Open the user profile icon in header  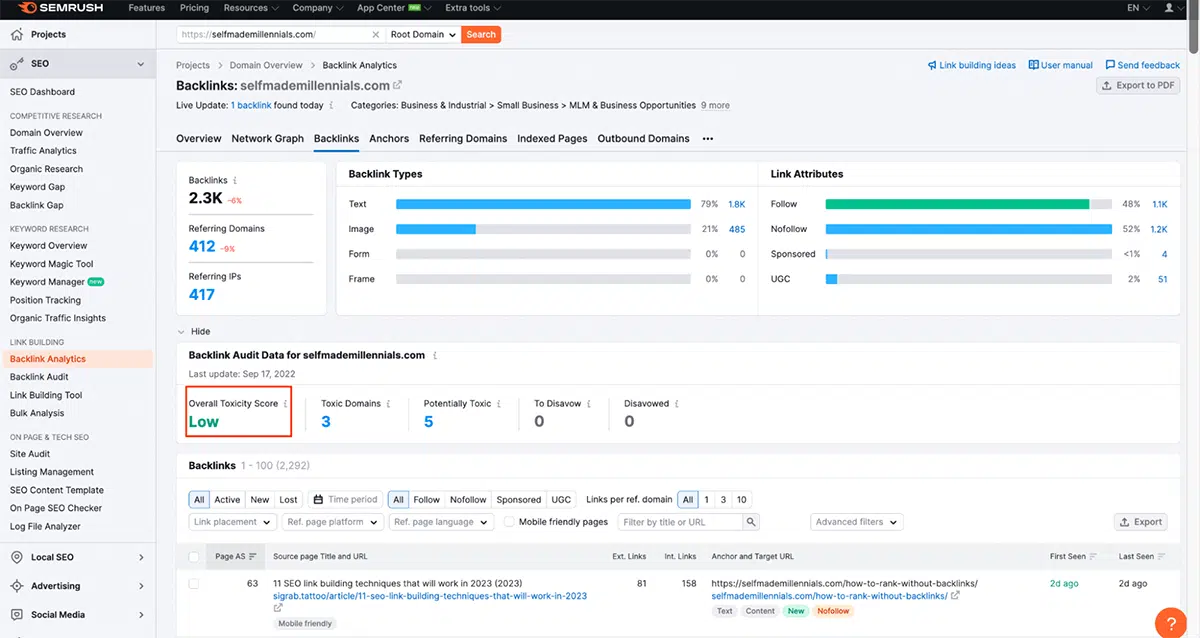coord(1169,8)
